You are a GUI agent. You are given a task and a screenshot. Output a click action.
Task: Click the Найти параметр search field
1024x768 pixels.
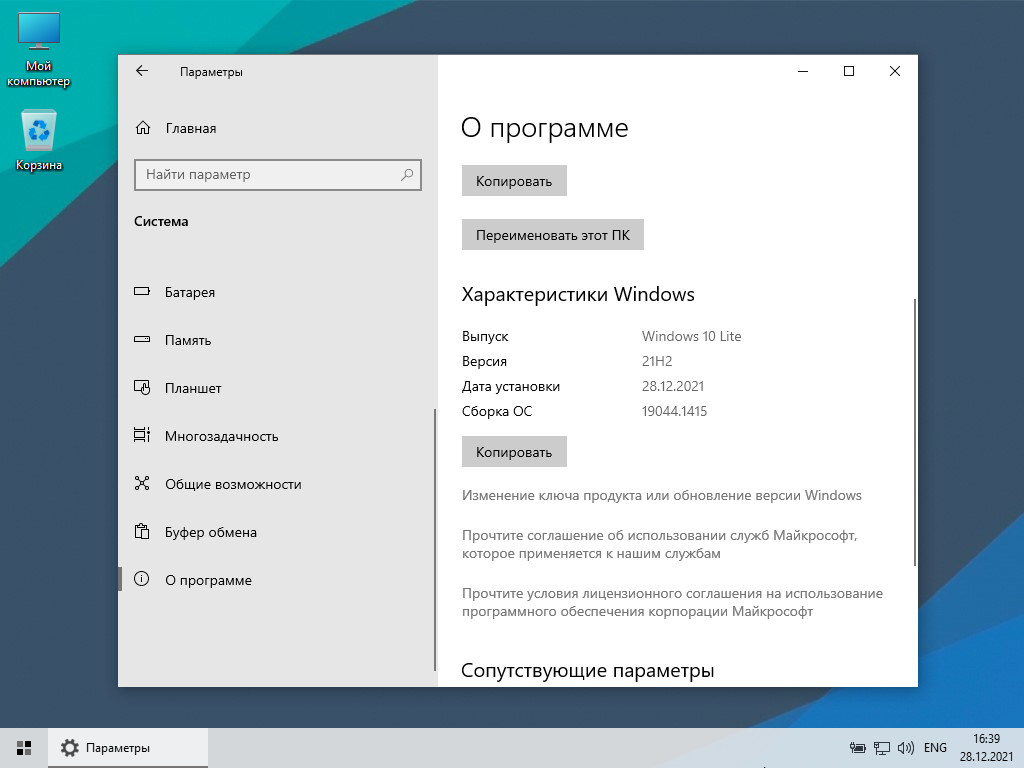pos(278,174)
